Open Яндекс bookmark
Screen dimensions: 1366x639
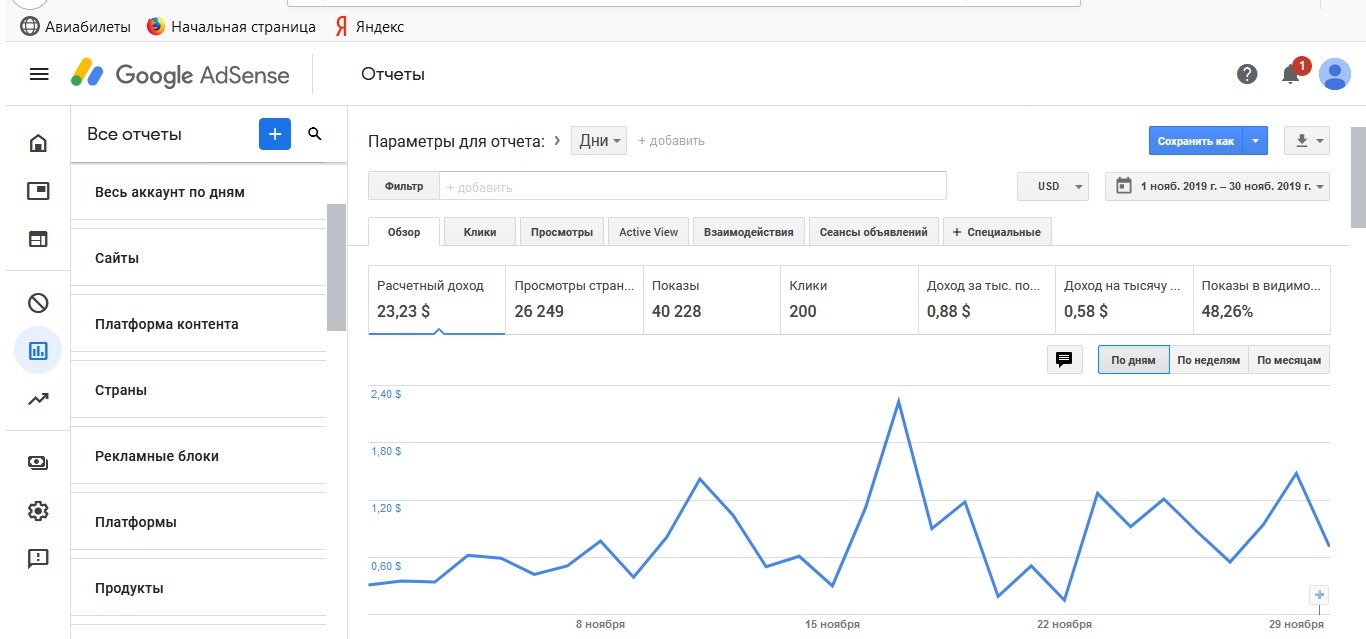pos(370,27)
